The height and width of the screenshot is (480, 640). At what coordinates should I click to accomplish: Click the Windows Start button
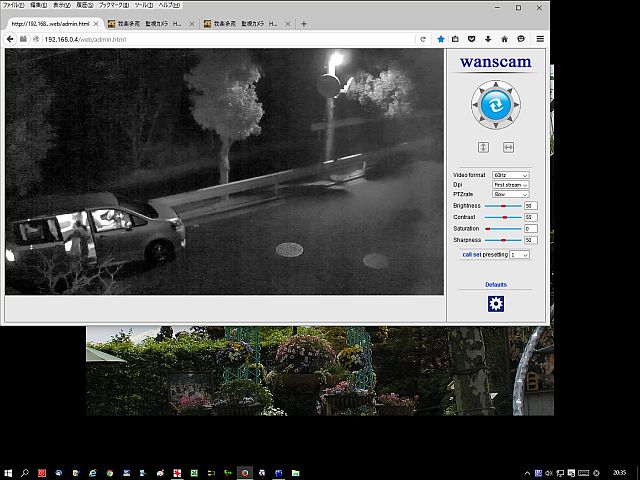(x=8, y=472)
